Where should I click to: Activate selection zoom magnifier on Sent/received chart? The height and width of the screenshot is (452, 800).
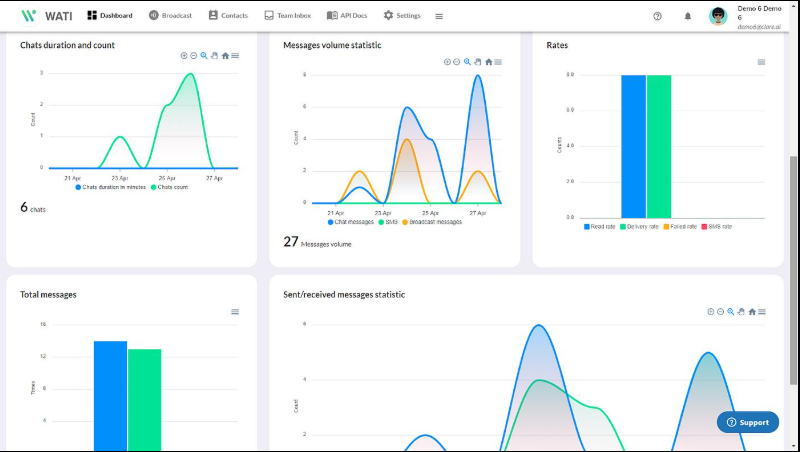(731, 312)
